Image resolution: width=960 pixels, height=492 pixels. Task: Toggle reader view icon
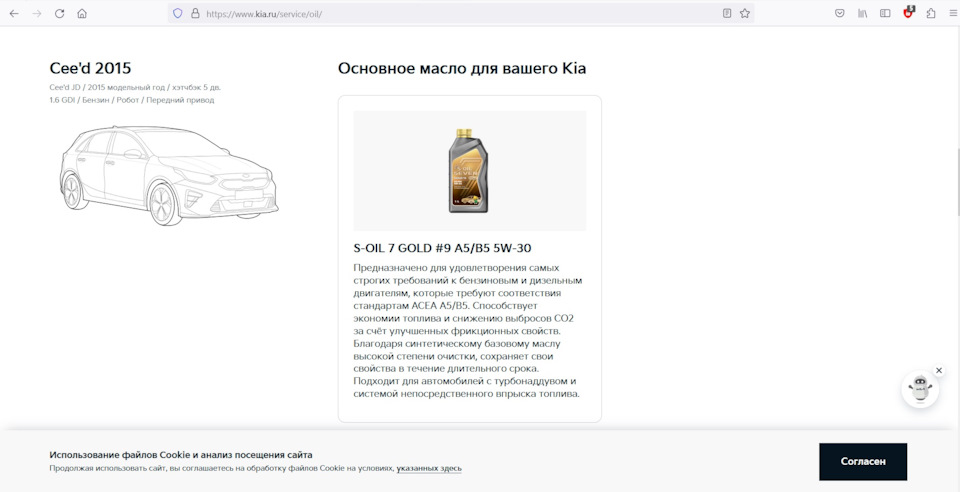[x=727, y=13]
